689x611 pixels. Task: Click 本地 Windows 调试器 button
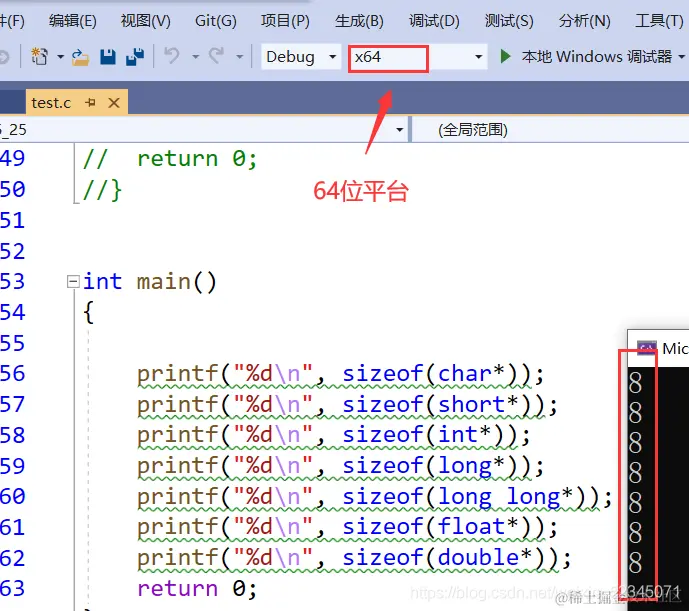(x=596, y=56)
